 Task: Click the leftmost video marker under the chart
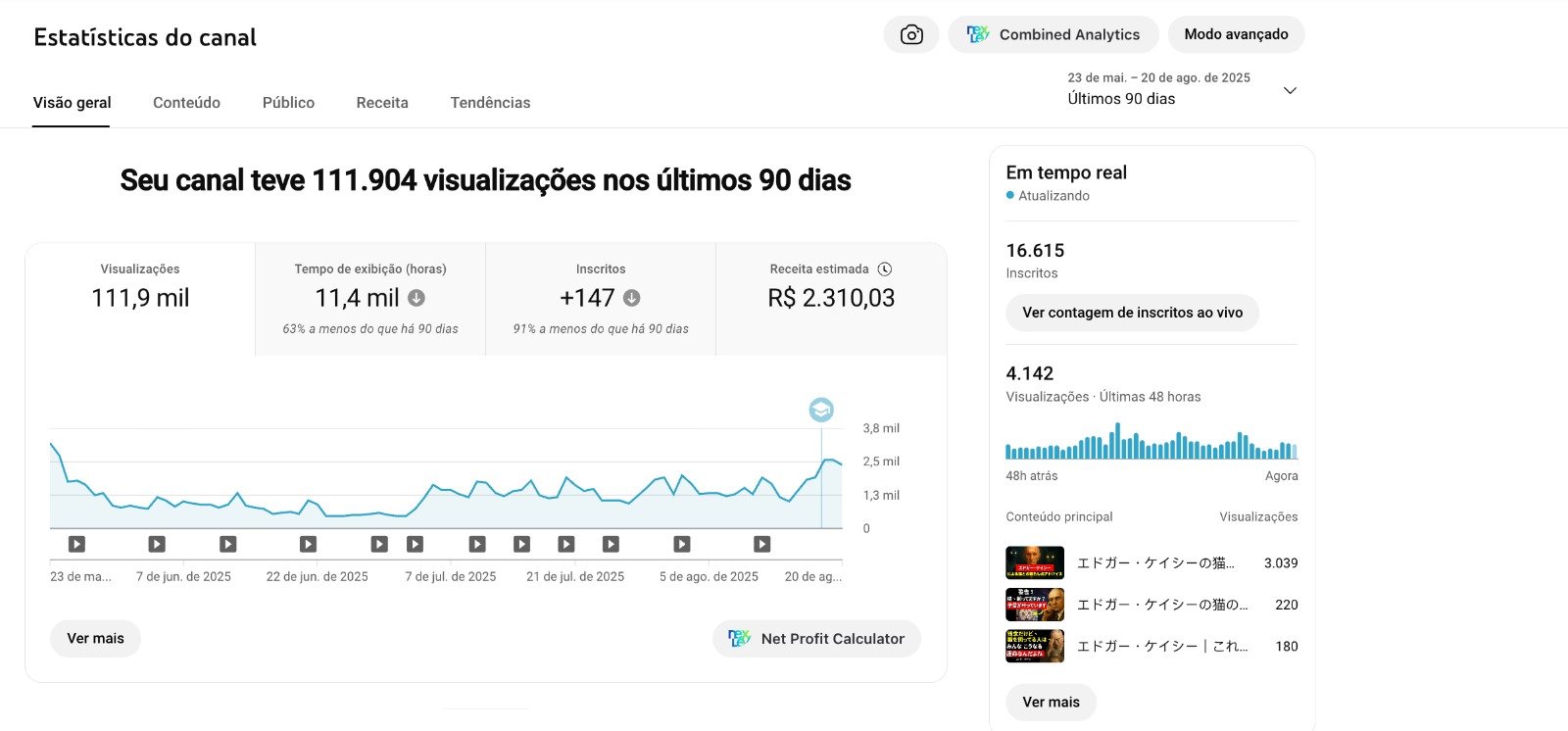coord(76,544)
